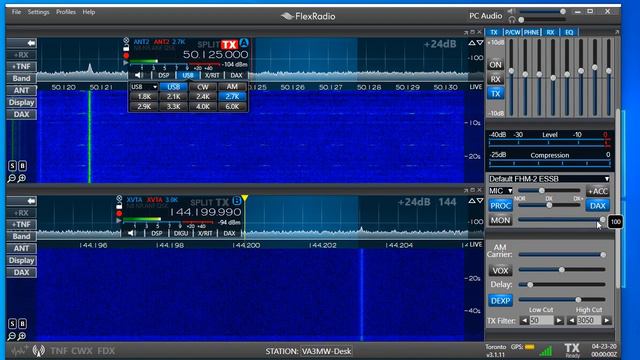Click the network signal bars icon
This screenshot has width=640, height=360.
546,351
